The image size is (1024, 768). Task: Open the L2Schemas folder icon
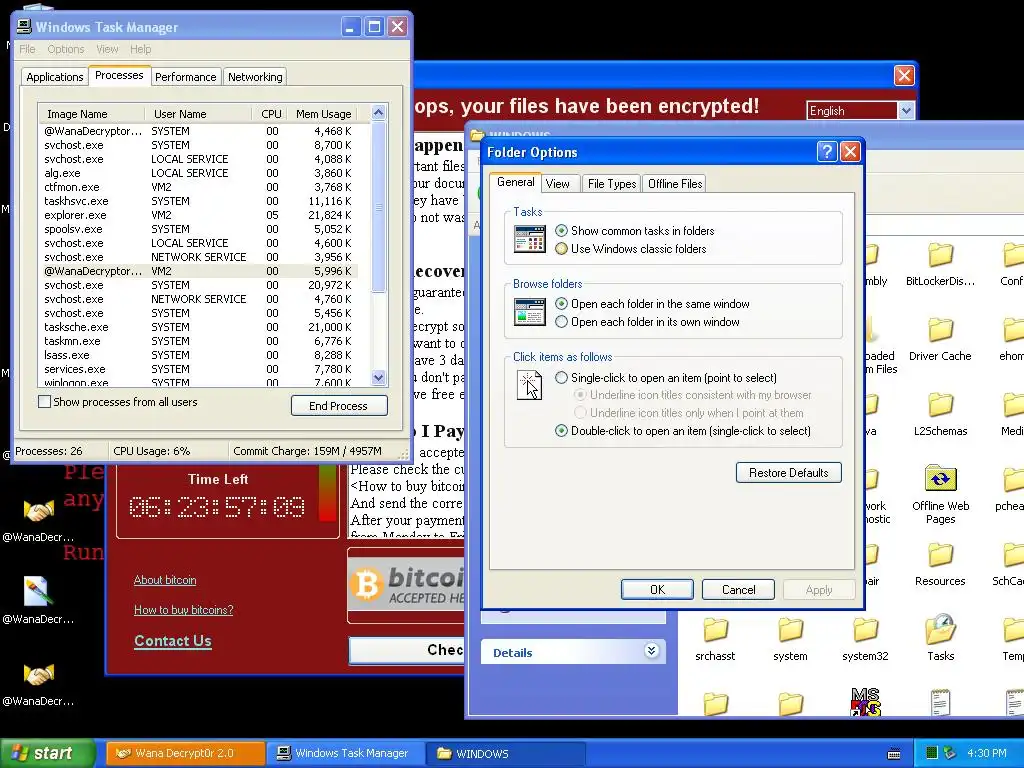(940, 405)
